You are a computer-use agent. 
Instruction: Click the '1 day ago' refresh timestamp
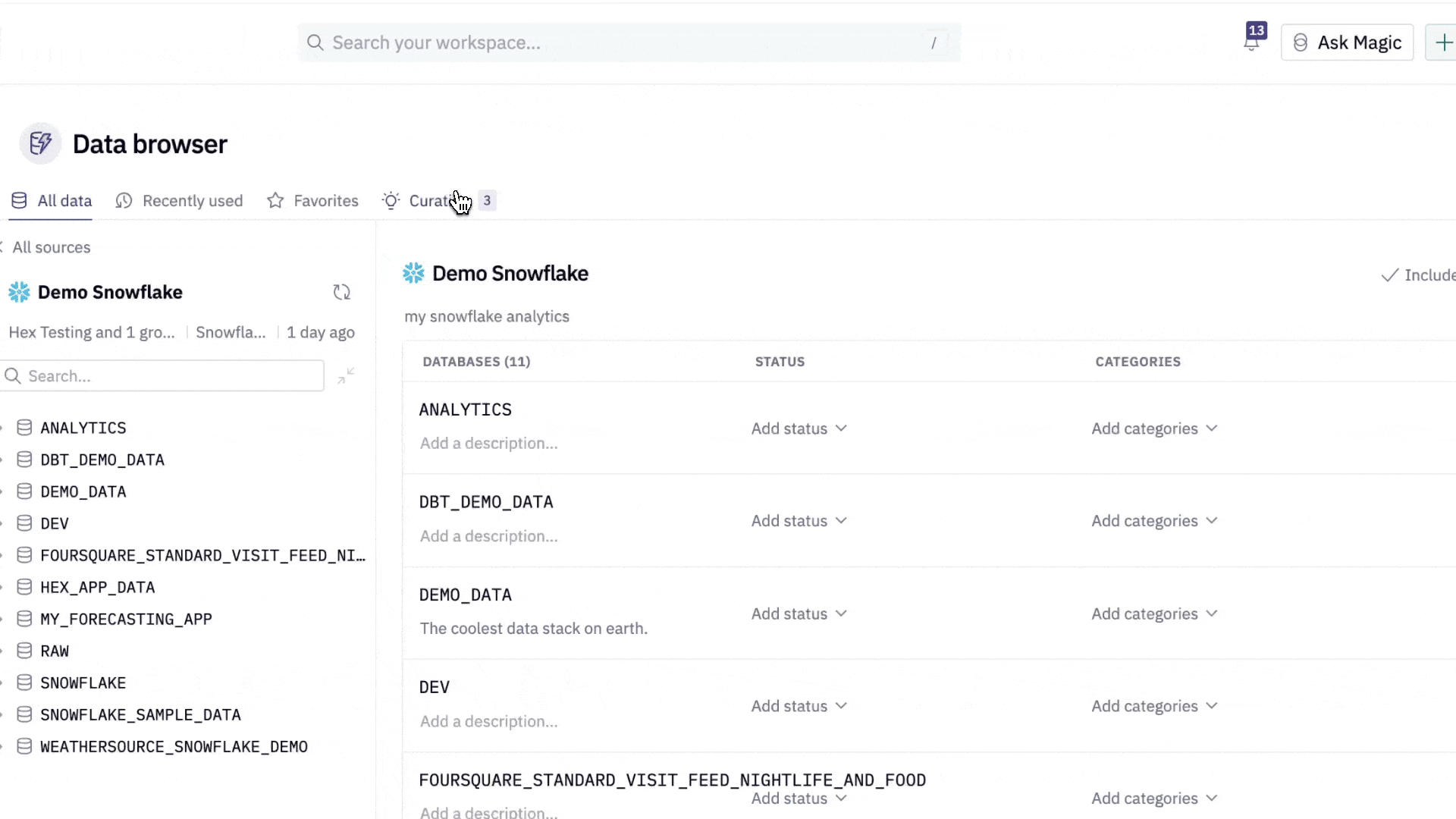click(321, 332)
